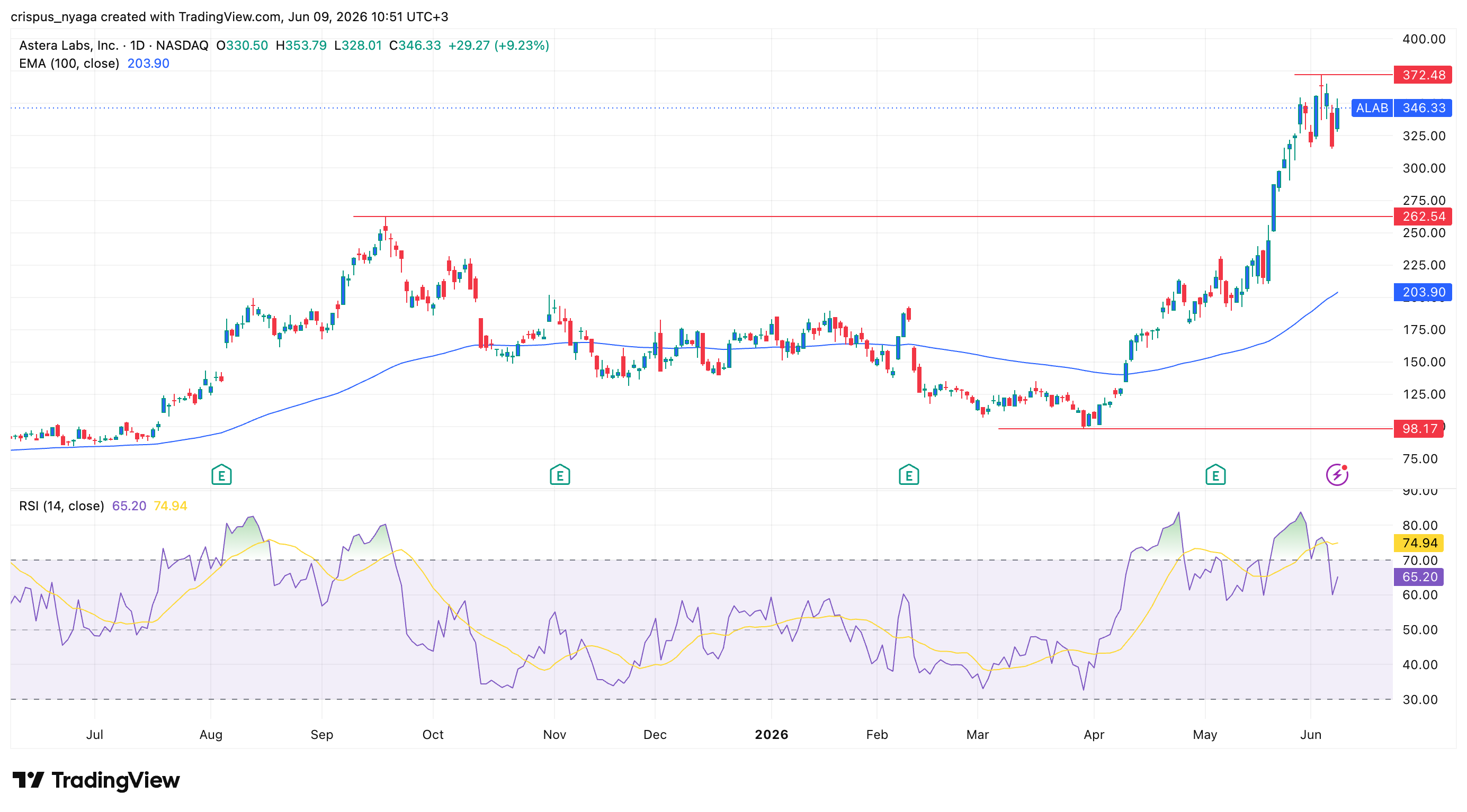
Task: Click the August earnings E marker
Action: [221, 475]
